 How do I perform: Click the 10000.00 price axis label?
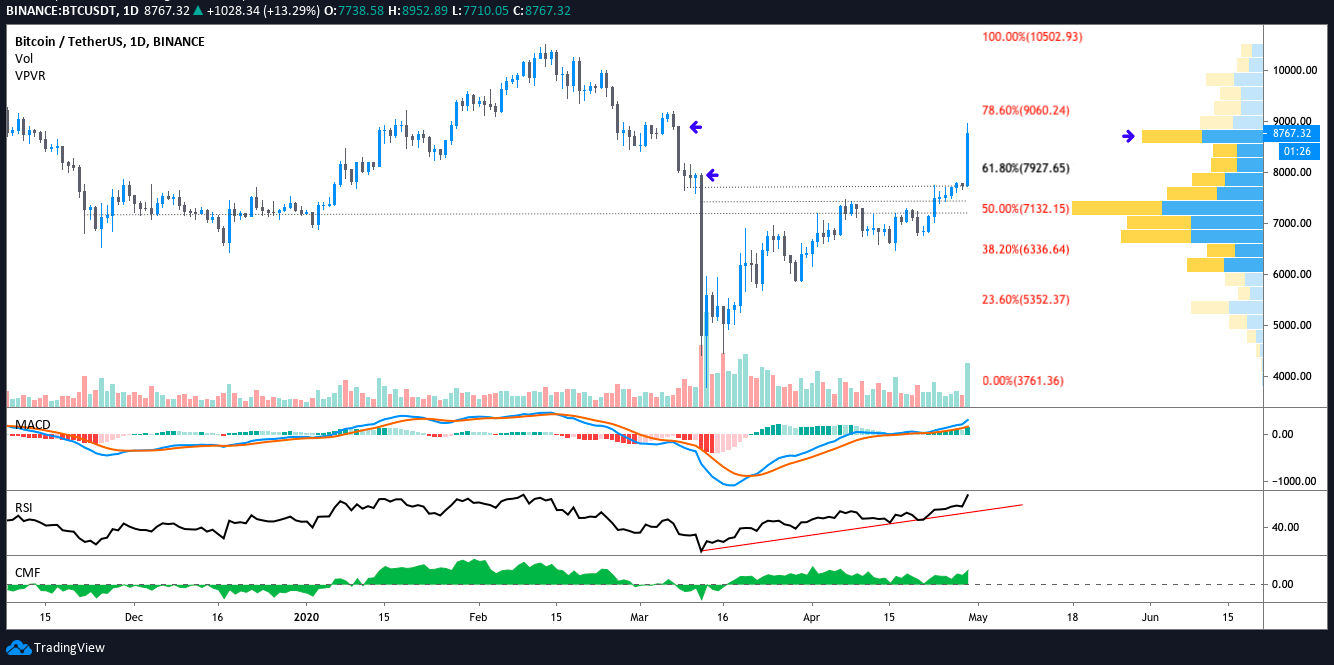[1293, 71]
